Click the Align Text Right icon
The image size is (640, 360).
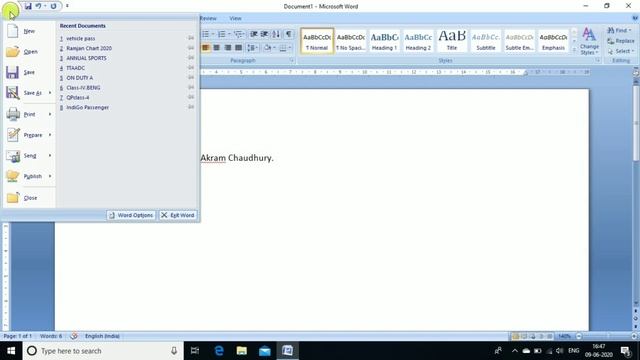228,48
